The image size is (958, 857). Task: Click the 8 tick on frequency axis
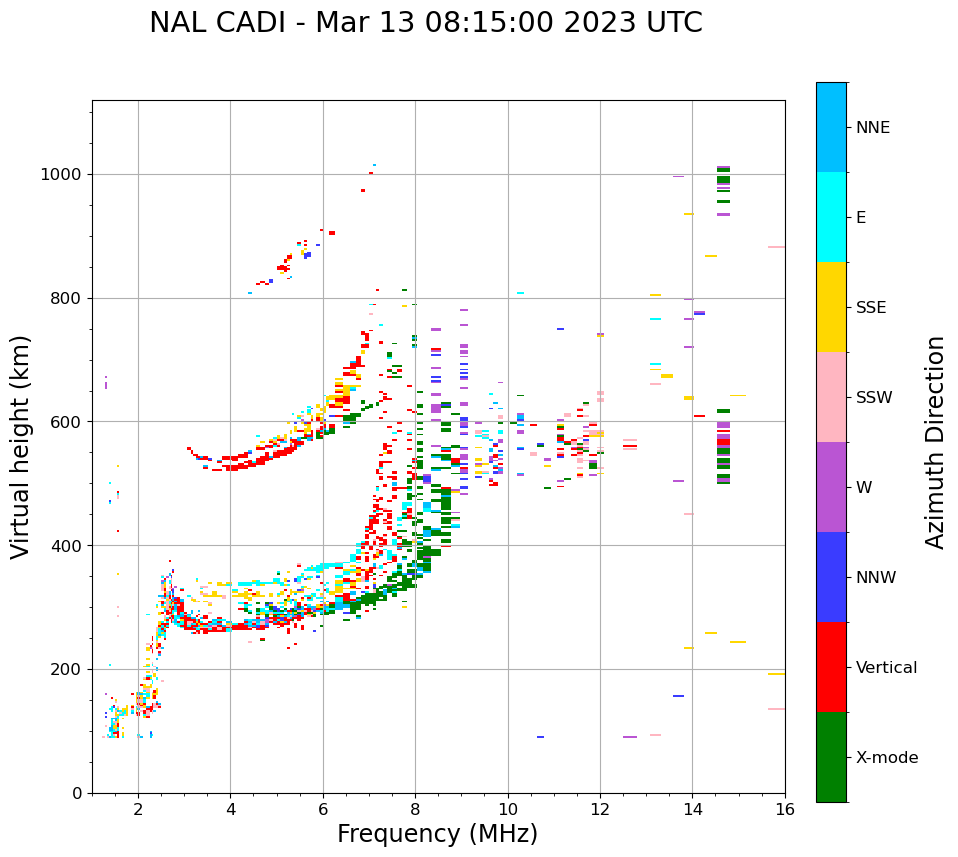[x=415, y=808]
